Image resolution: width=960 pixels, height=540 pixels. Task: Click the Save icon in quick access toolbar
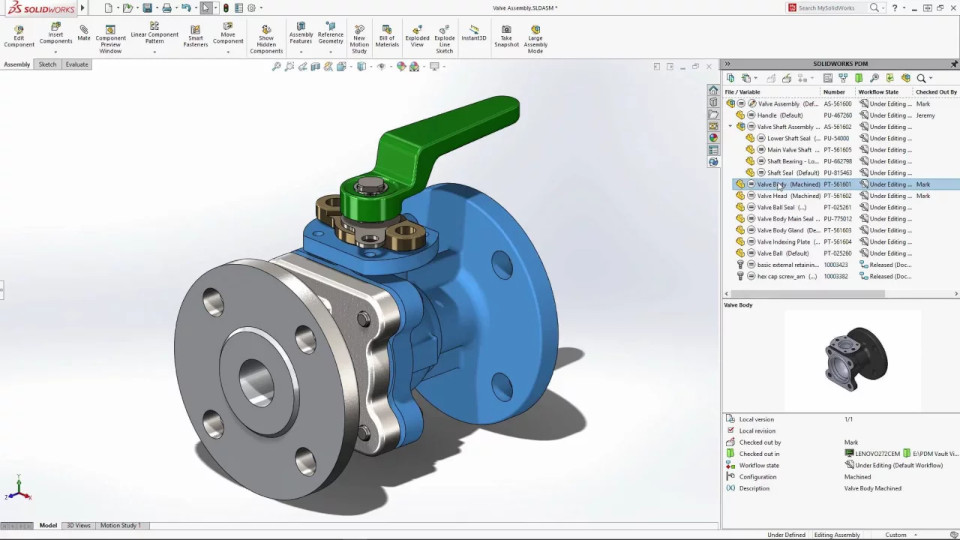click(x=146, y=8)
